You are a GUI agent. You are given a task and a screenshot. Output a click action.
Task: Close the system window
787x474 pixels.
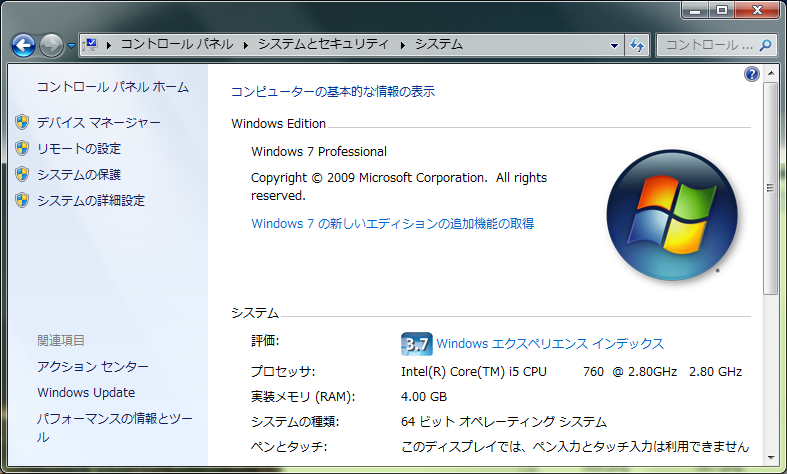[757, 10]
